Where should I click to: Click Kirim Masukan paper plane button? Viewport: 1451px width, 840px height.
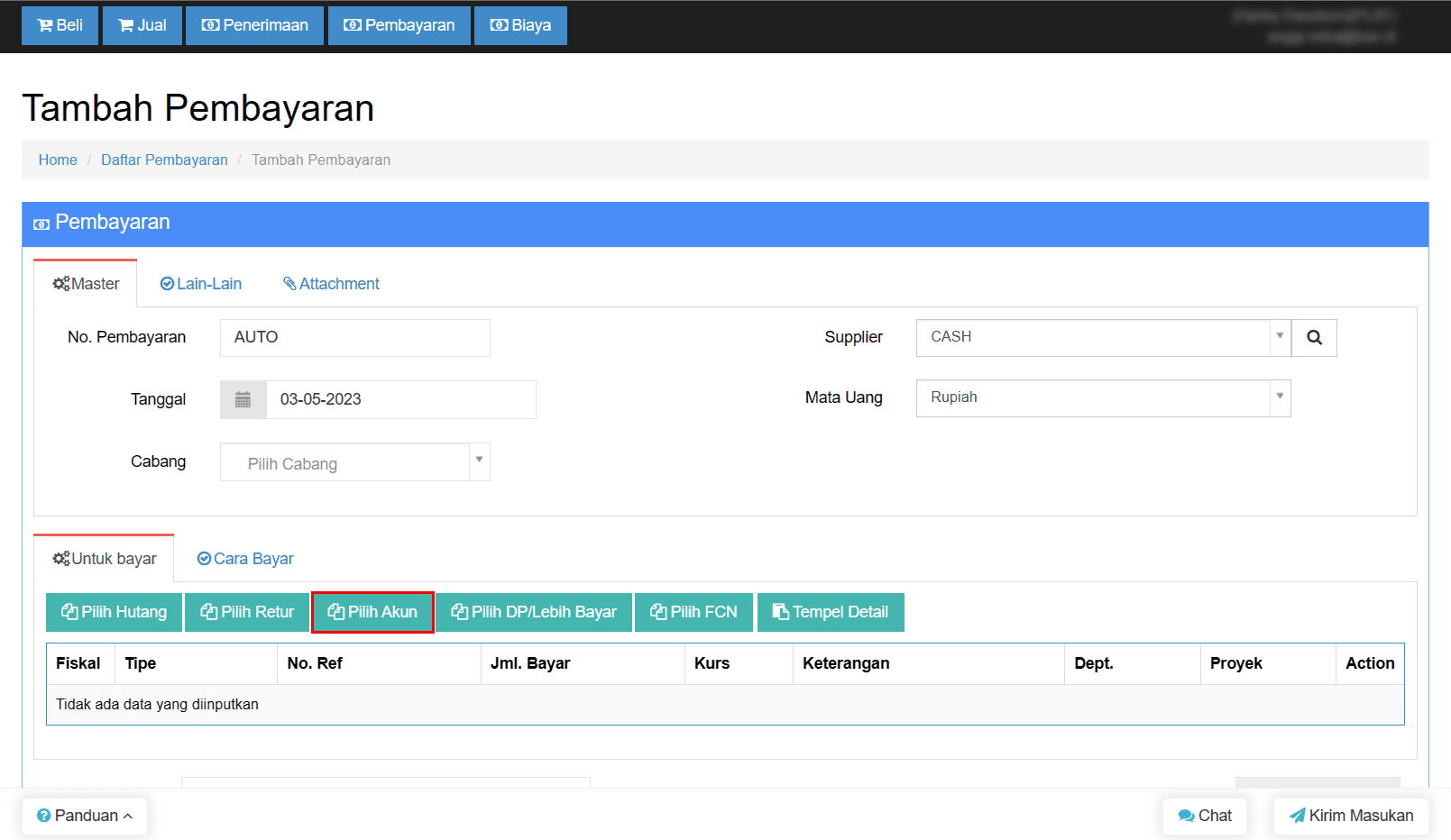click(x=1351, y=816)
